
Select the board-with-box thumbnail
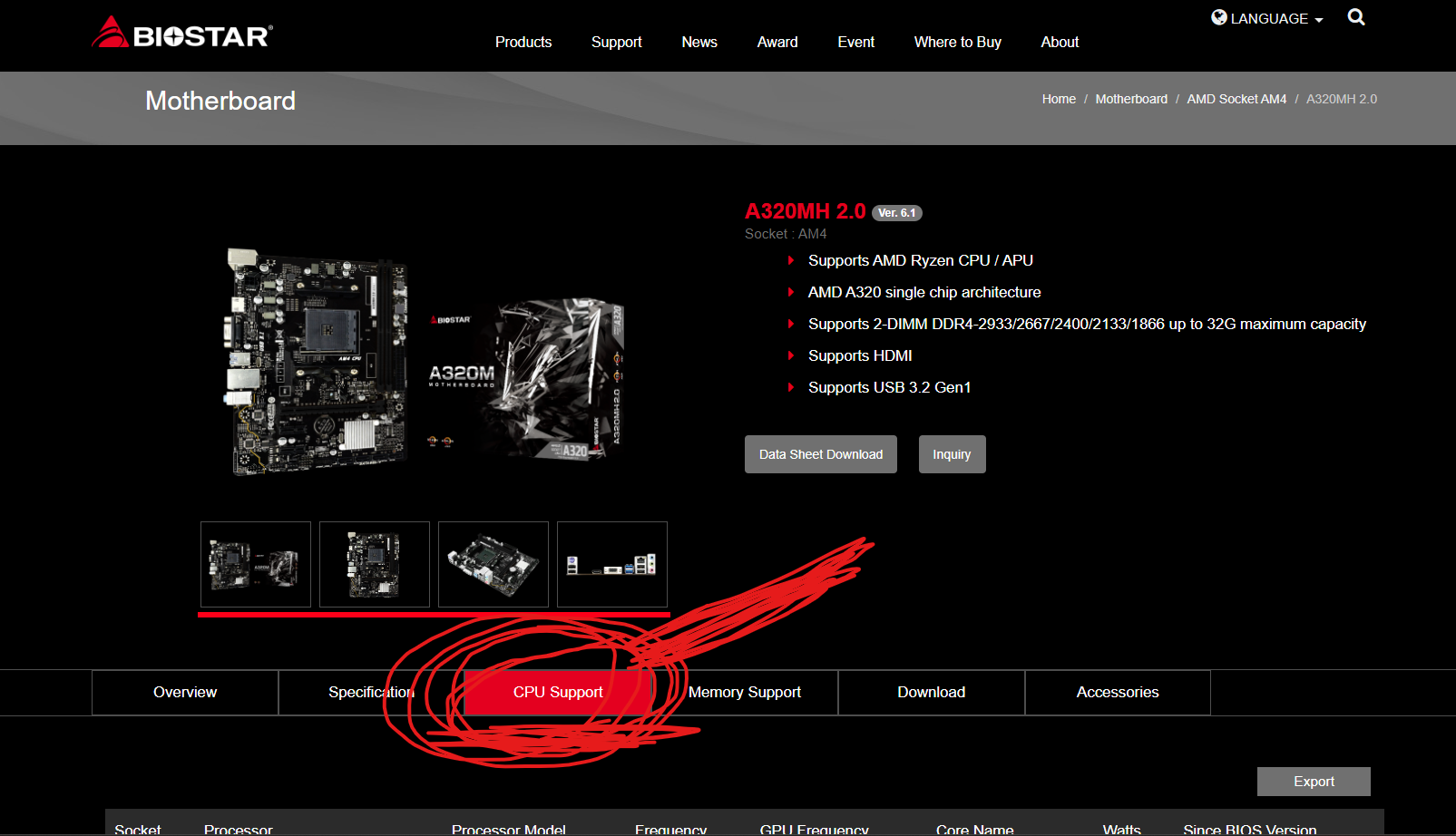point(256,564)
